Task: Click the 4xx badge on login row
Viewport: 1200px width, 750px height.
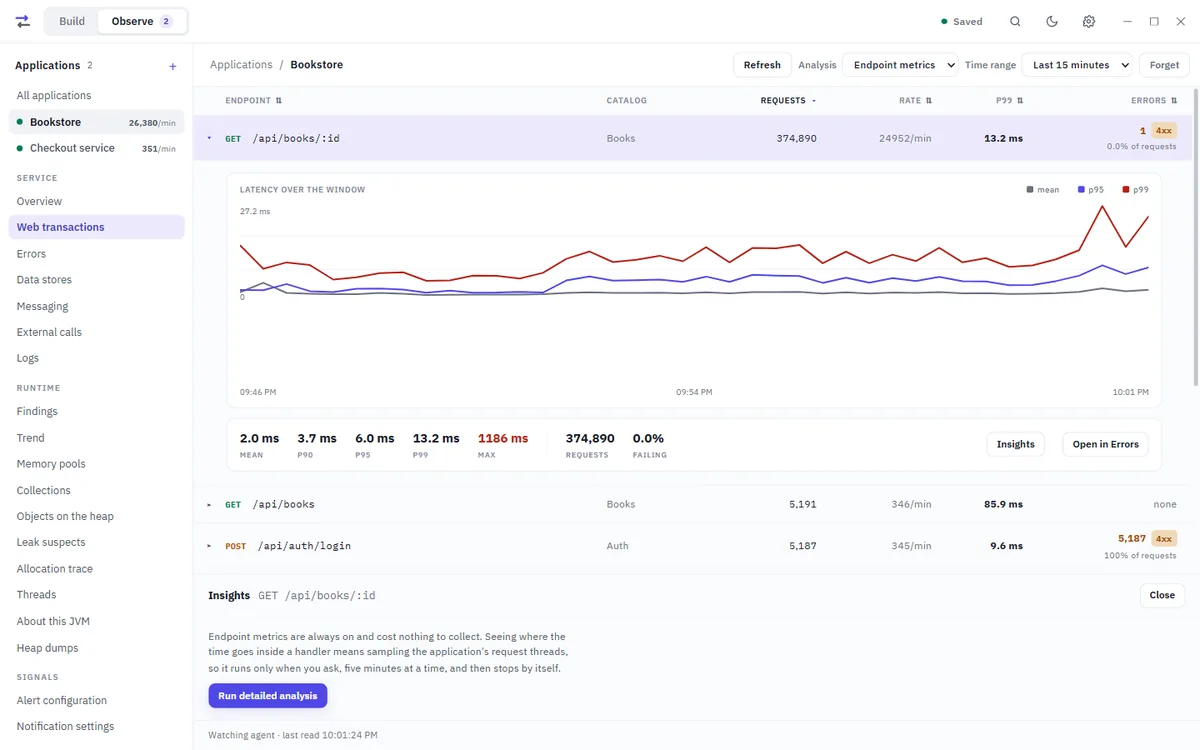Action: (1163, 538)
